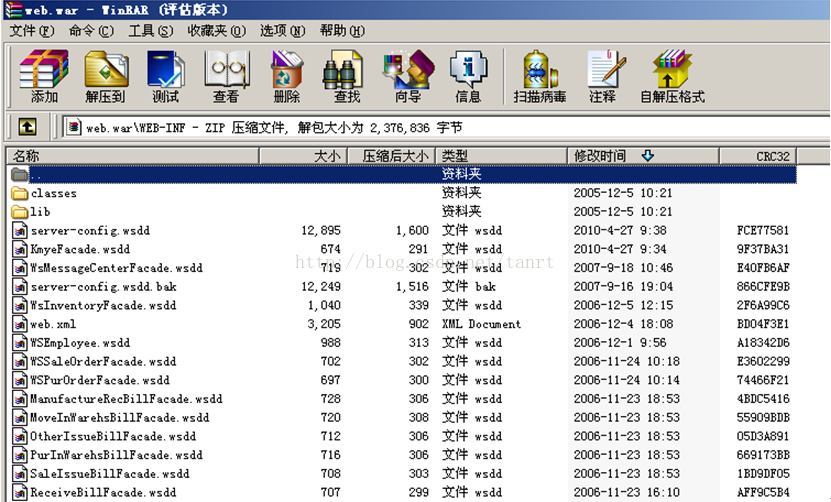Sort by 修改时间 column header

(x=643, y=156)
